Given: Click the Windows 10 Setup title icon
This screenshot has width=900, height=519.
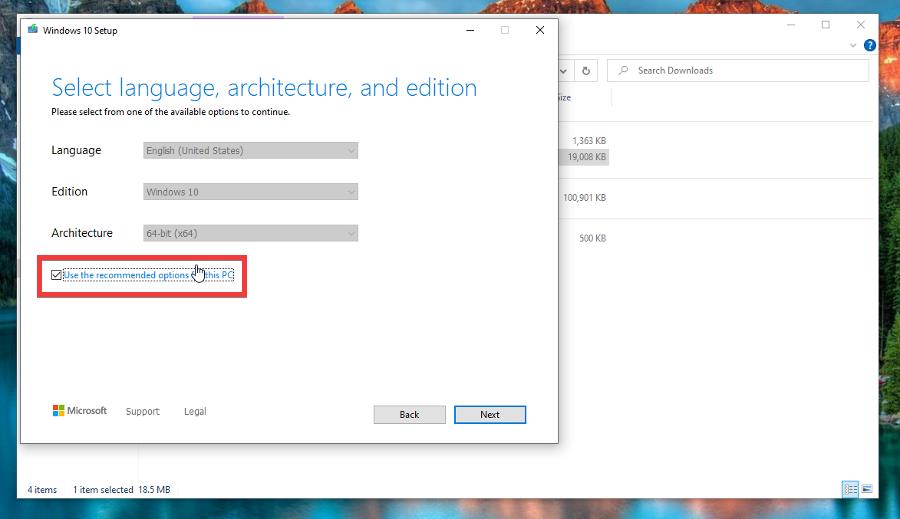Looking at the screenshot, I should pos(33,29).
